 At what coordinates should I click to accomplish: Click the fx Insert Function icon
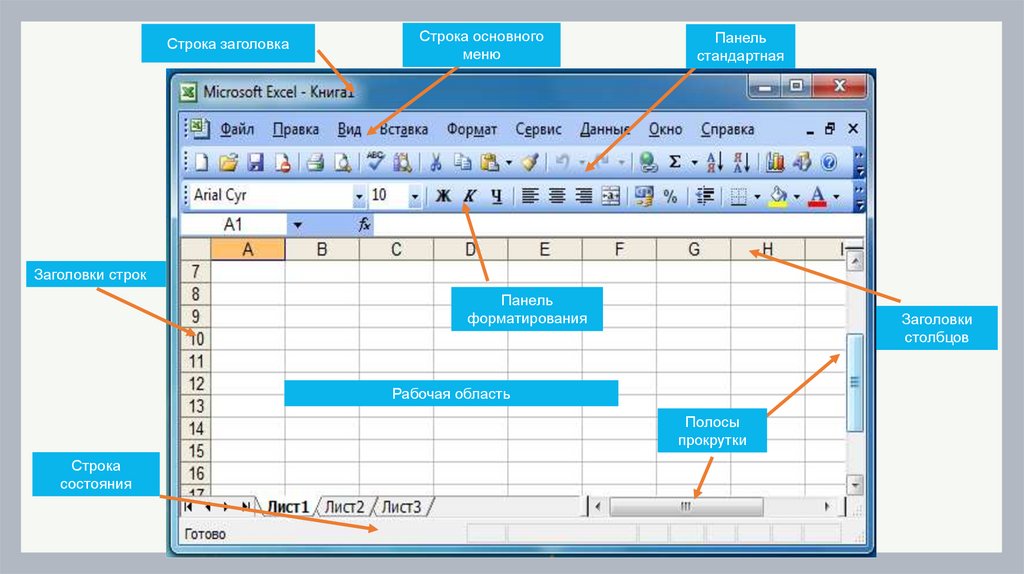[364, 225]
